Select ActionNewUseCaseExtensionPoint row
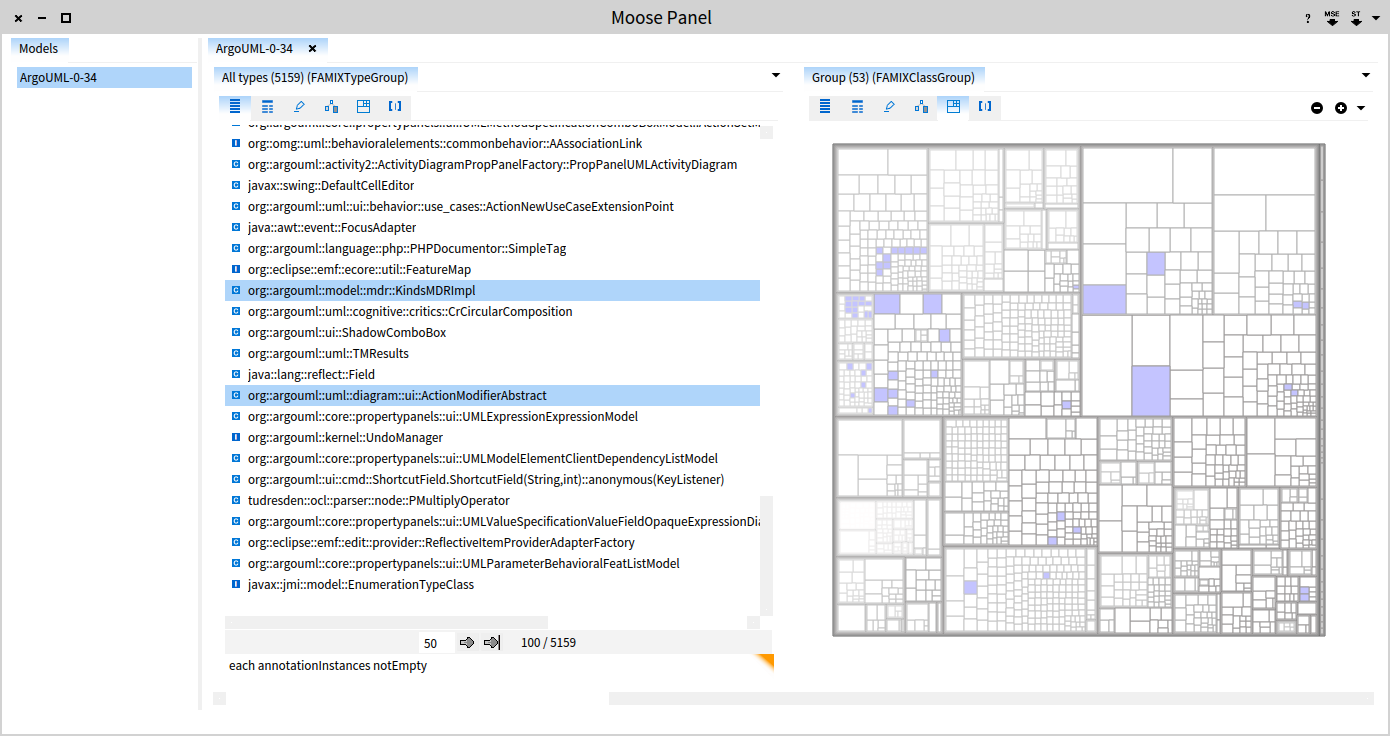The image size is (1390, 736). click(x=492, y=206)
